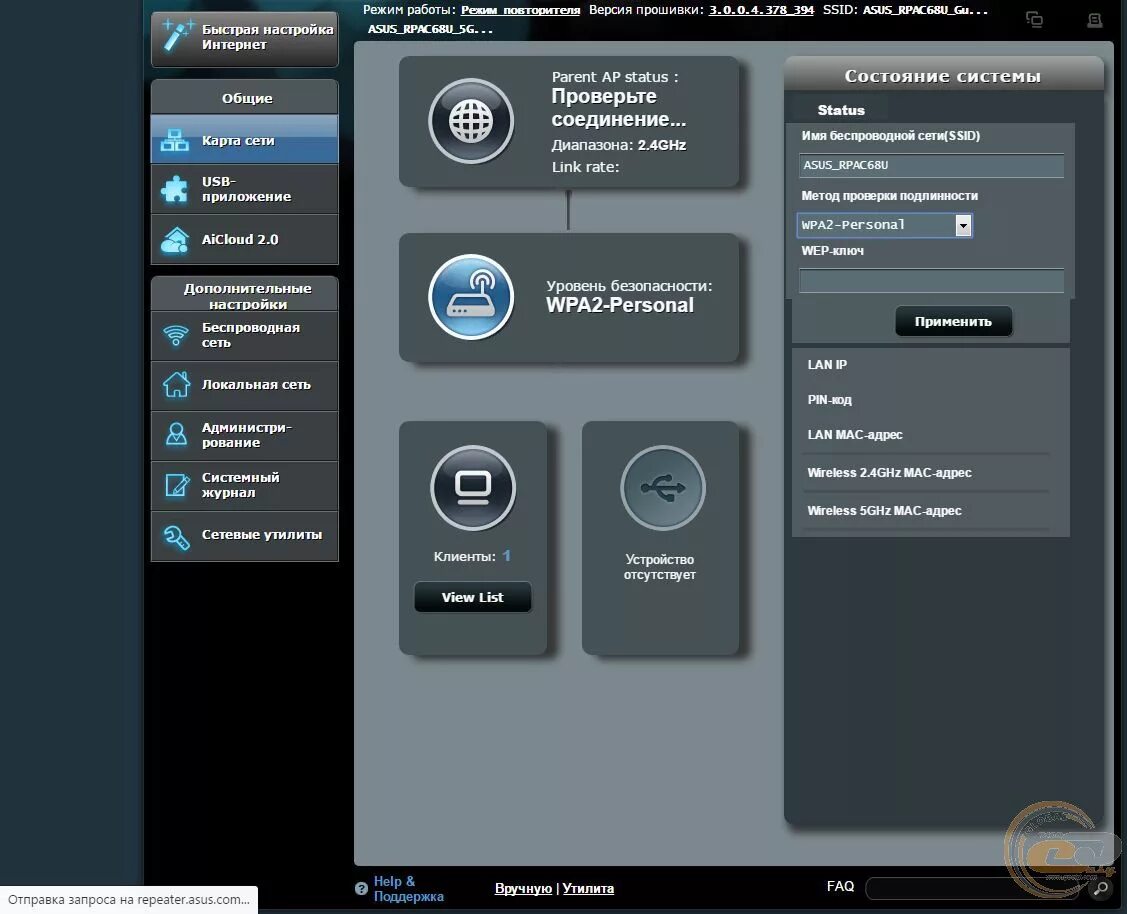Screen dimensions: 1127x914
Task: Click the SSID ASUS_RPAC68U_Gu... text in header
Action: 925,10
